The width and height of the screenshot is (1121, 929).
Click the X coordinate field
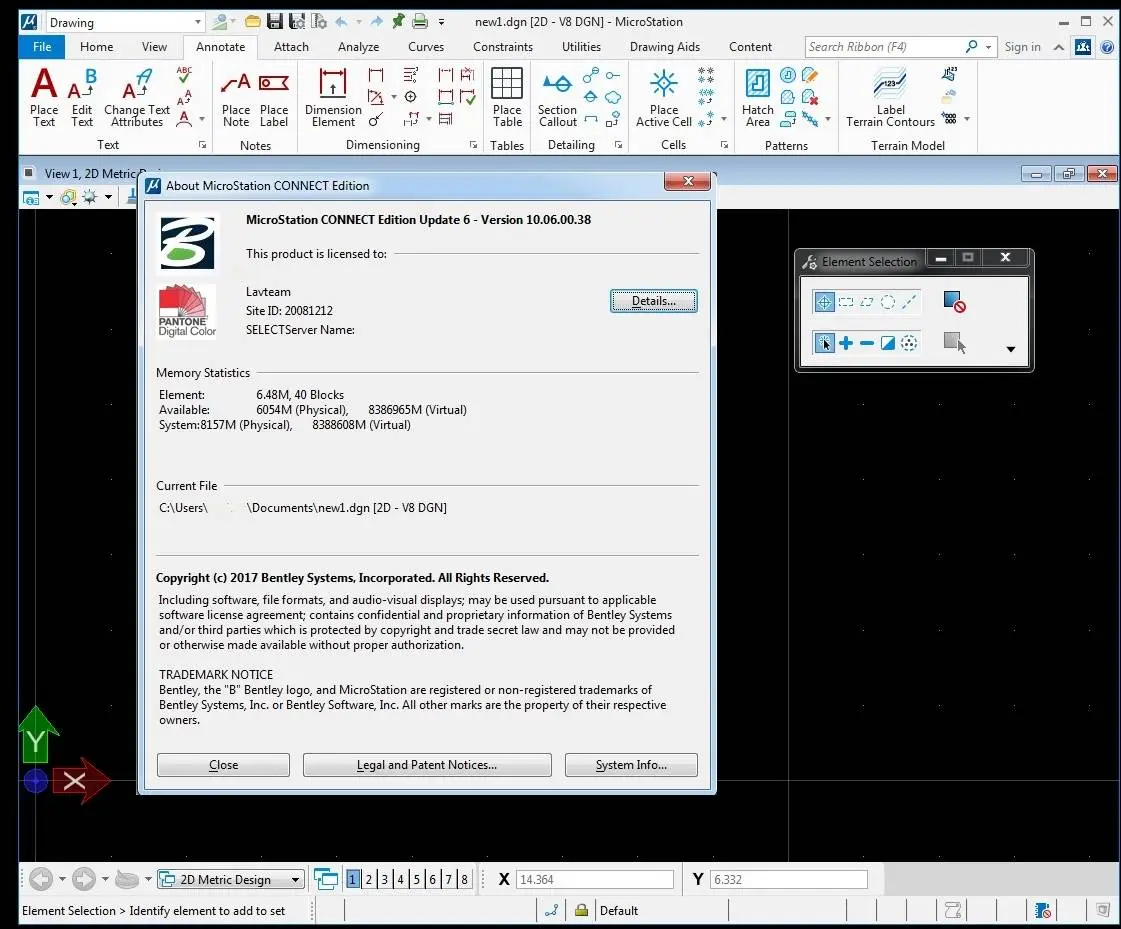595,879
